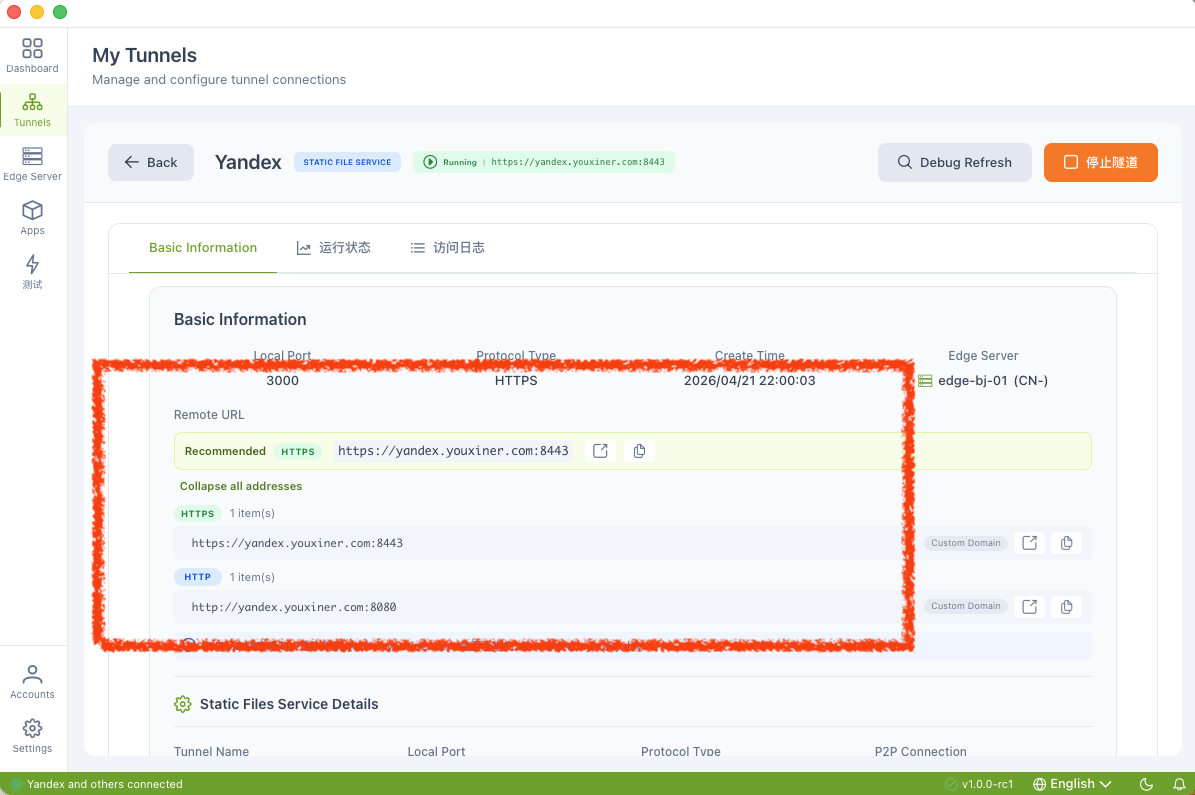Click the STATIC FILE SERVICE badge
The height and width of the screenshot is (795, 1195).
(x=347, y=162)
